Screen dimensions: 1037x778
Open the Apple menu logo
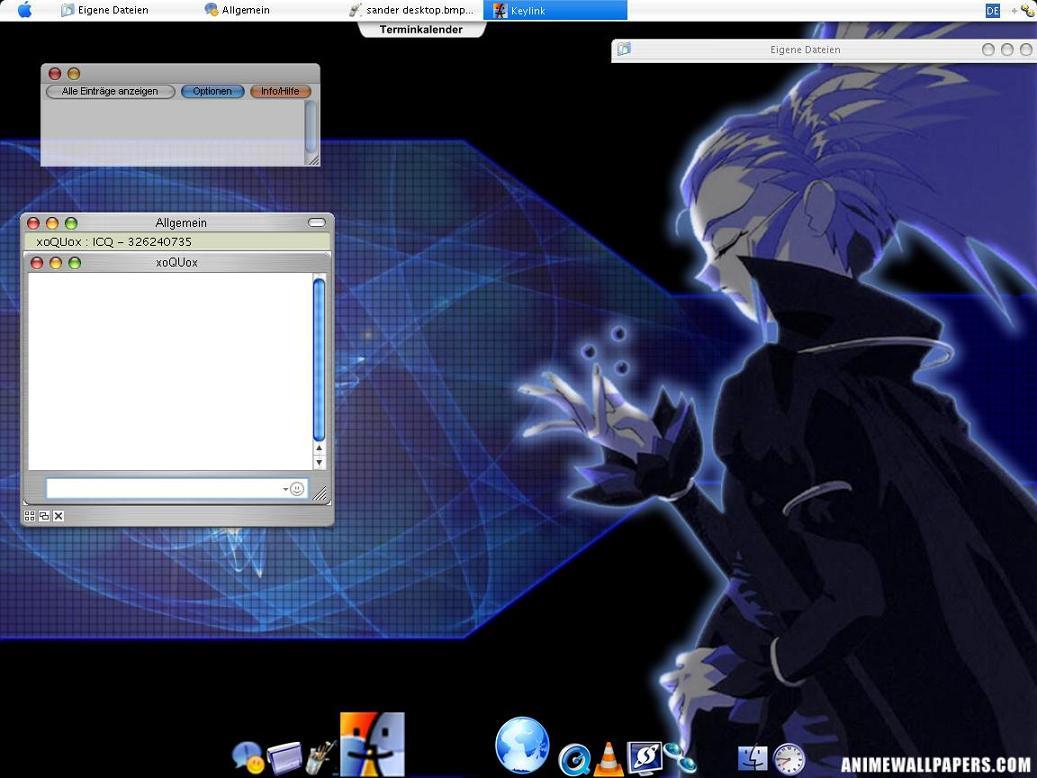[x=24, y=10]
